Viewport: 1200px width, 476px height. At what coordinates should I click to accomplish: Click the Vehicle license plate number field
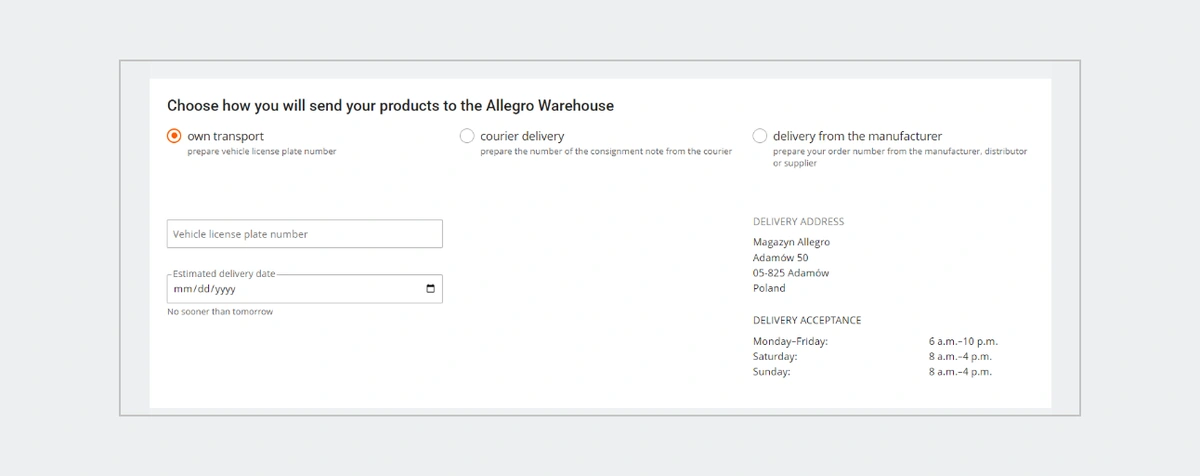tap(304, 234)
